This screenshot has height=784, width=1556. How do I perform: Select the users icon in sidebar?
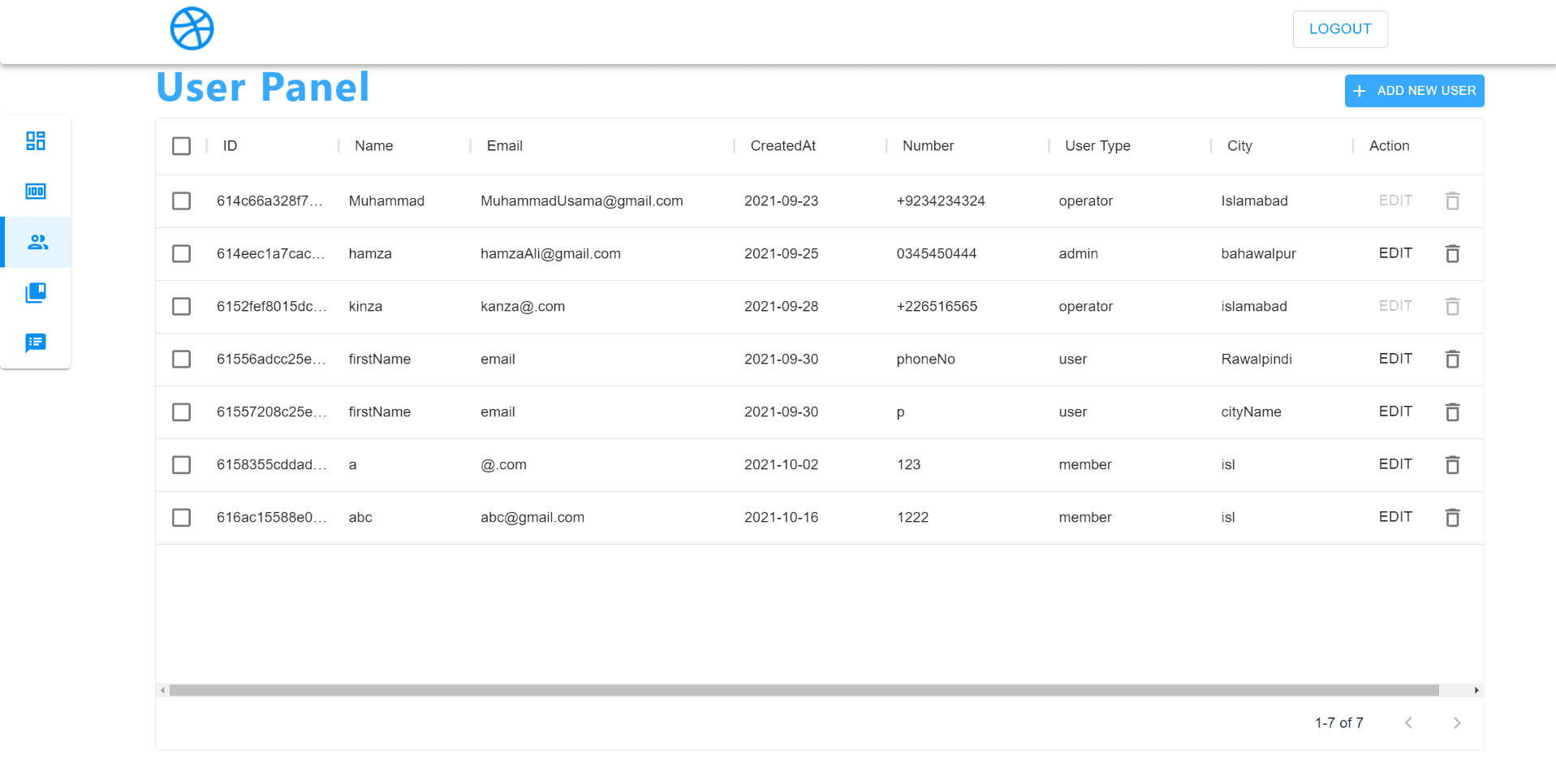tap(37, 242)
